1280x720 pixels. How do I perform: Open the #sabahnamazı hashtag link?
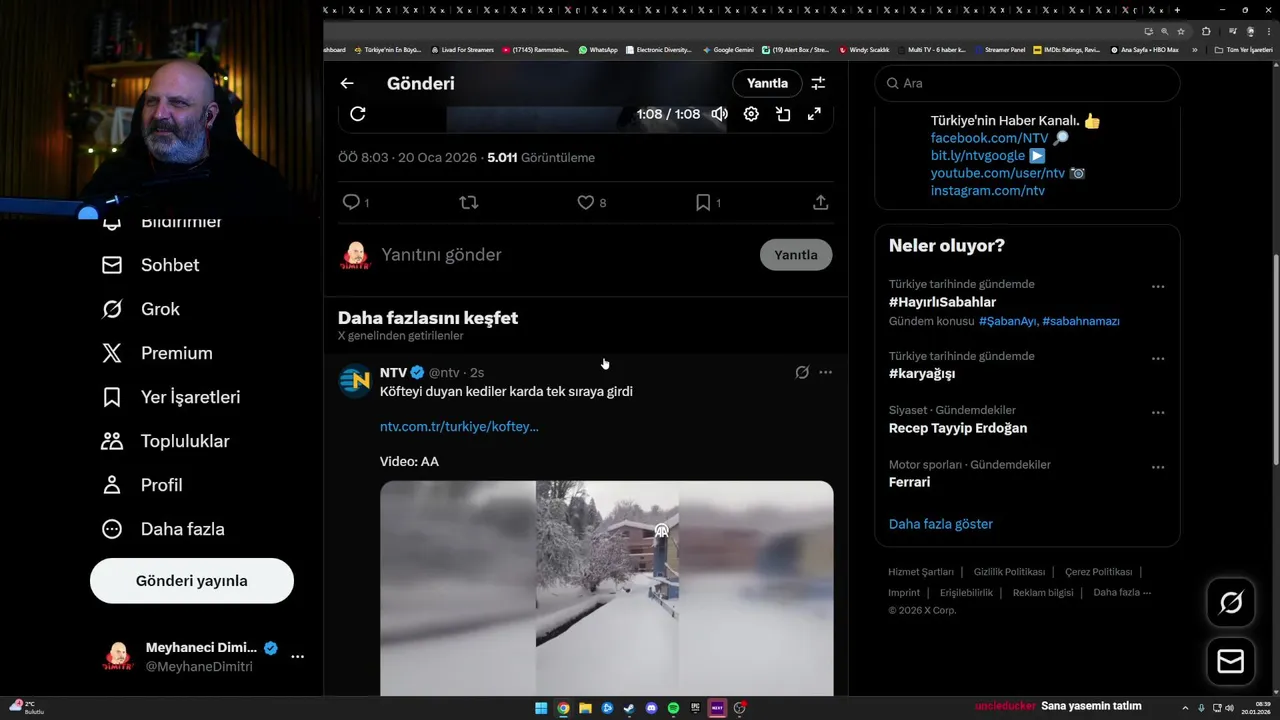(1081, 321)
